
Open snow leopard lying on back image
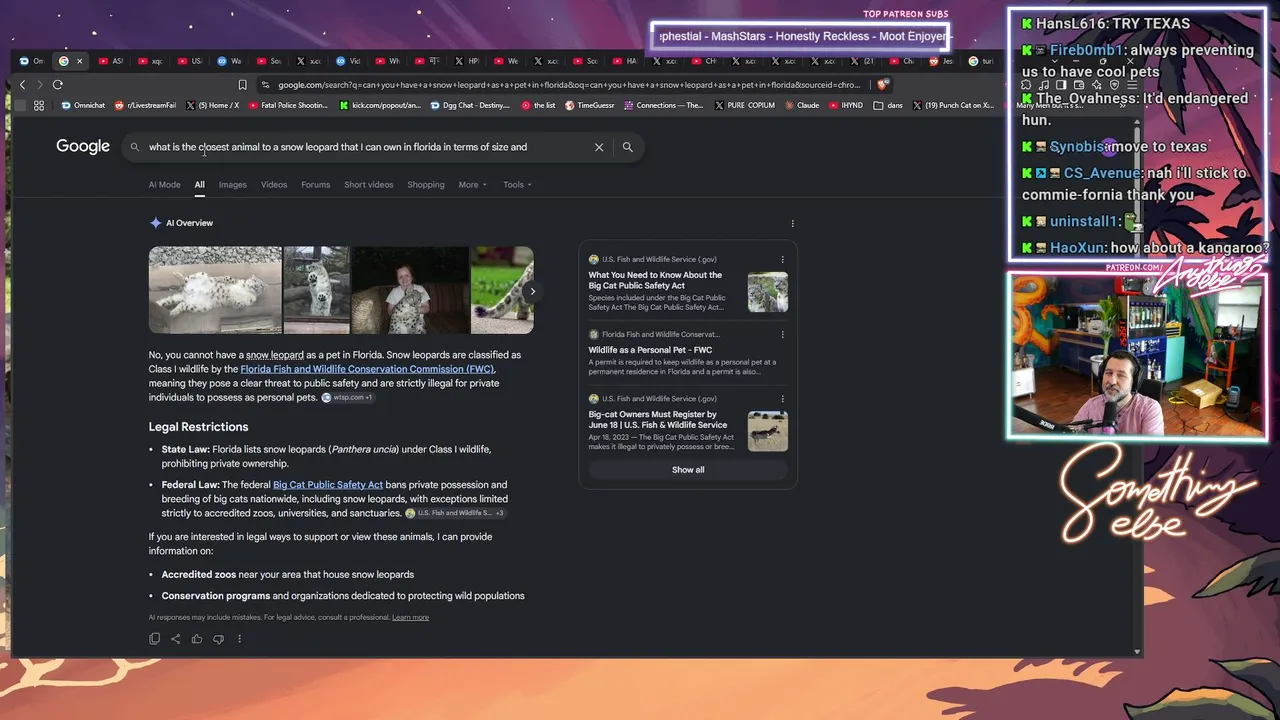tap(215, 290)
